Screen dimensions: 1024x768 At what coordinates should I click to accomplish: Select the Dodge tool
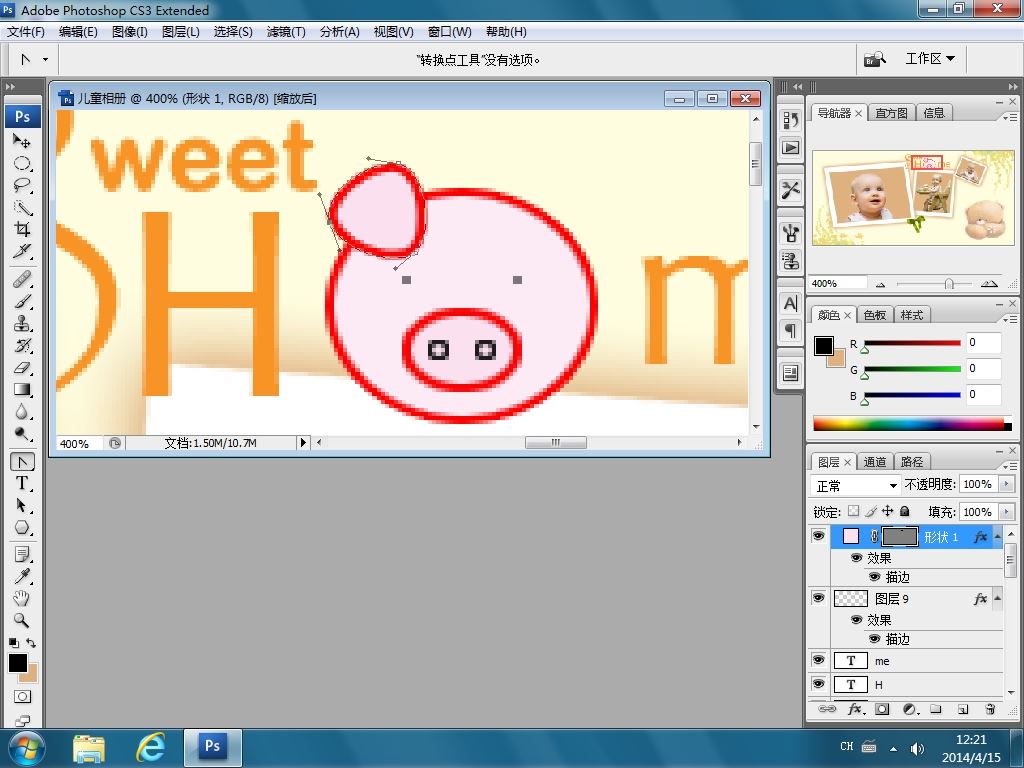point(22,434)
